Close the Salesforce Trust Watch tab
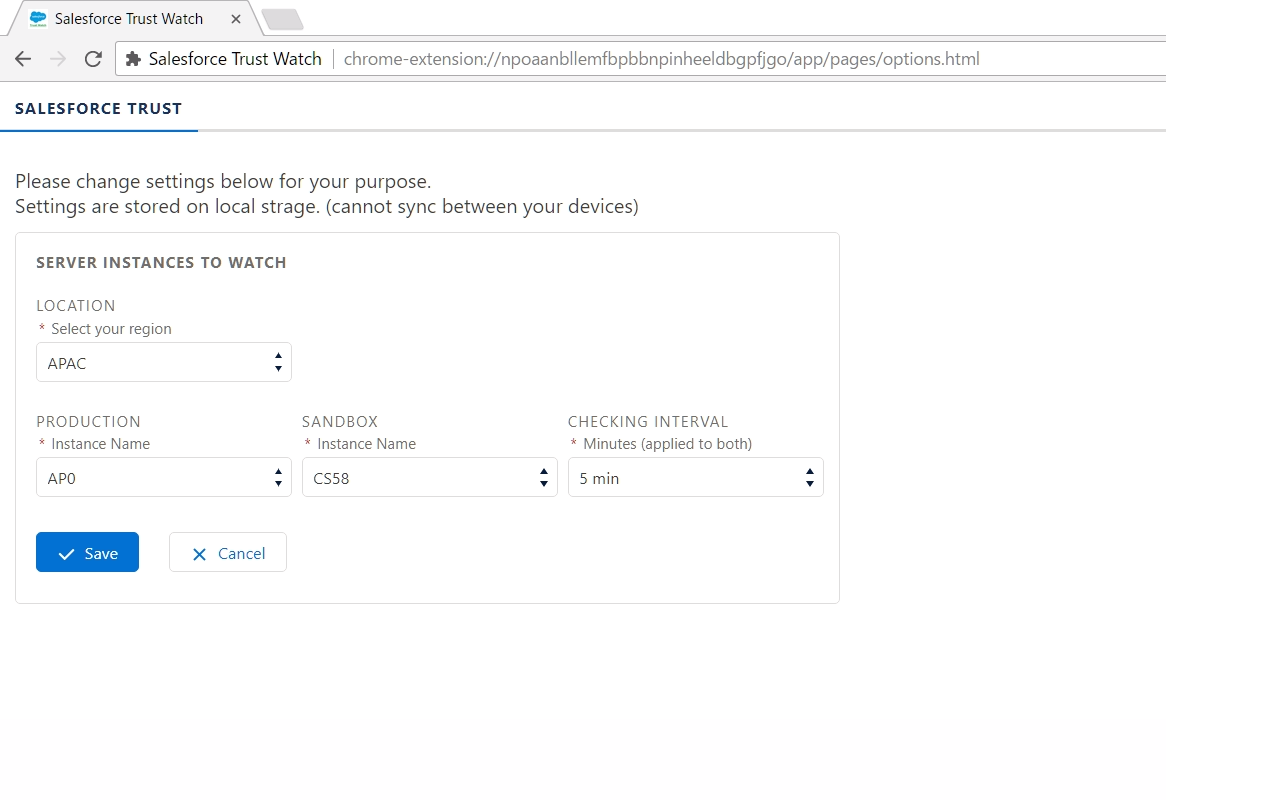The width and height of the screenshot is (1280, 800). 236,19
